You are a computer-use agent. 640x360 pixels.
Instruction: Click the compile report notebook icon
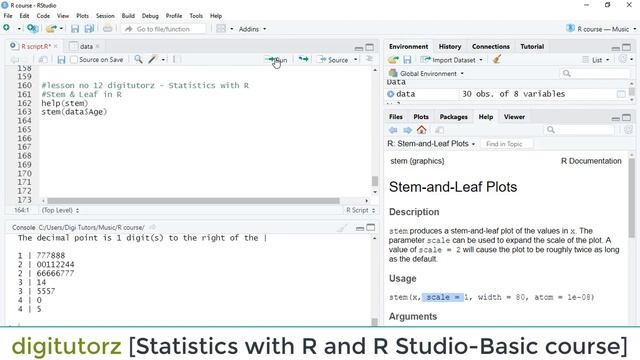pyautogui.click(x=175, y=60)
